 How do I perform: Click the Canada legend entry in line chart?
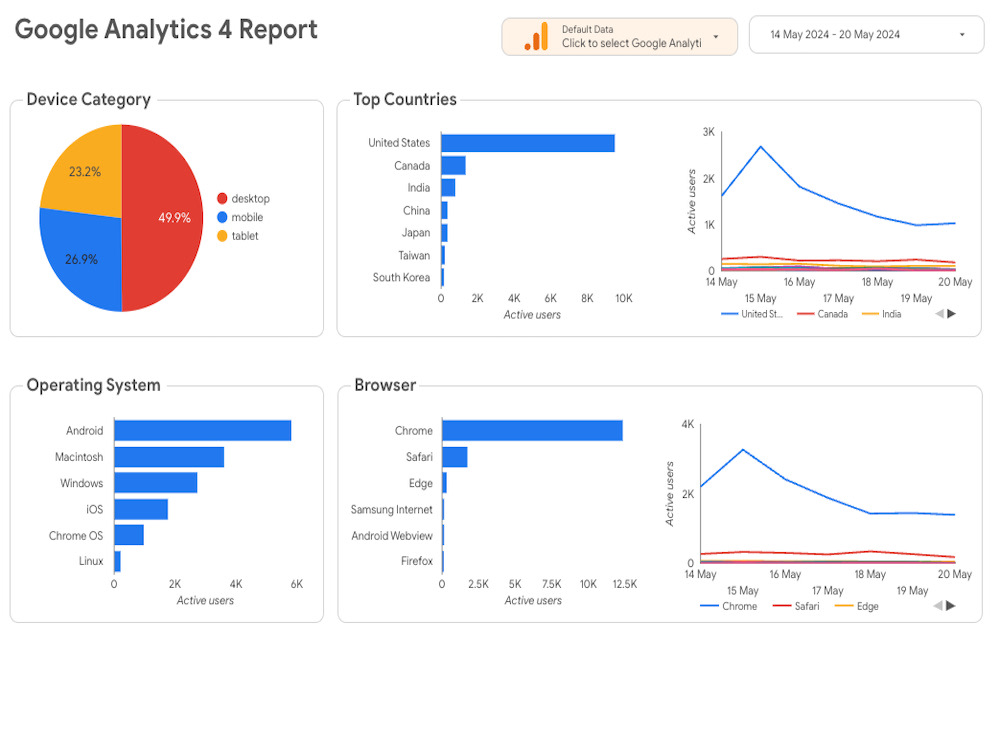[x=823, y=314]
